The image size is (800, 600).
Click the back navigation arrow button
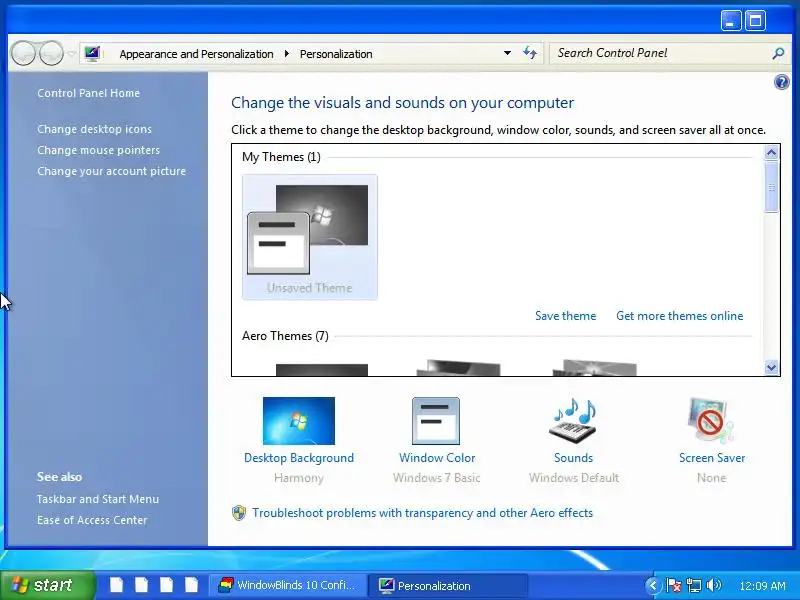pyautogui.click(x=23, y=53)
